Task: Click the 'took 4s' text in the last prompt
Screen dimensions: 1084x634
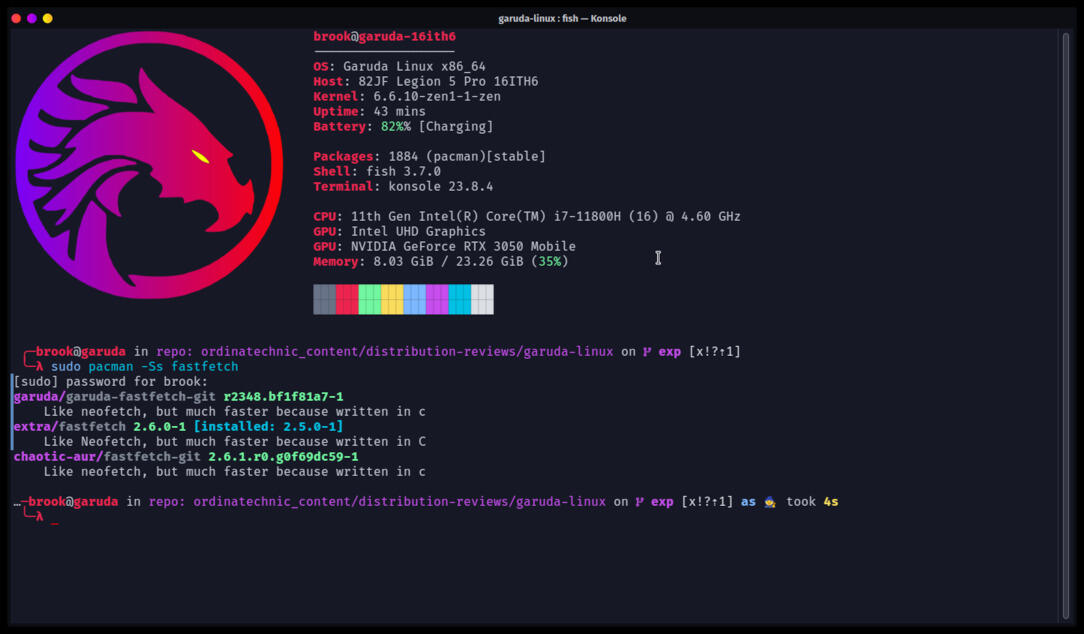Action: [x=812, y=502]
